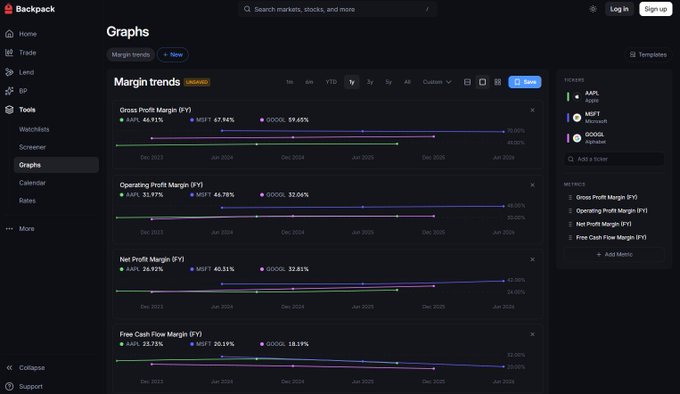This screenshot has height=394, width=680.
Task: Click the purple GOOGL color bar
Action: pyautogui.click(x=568, y=138)
